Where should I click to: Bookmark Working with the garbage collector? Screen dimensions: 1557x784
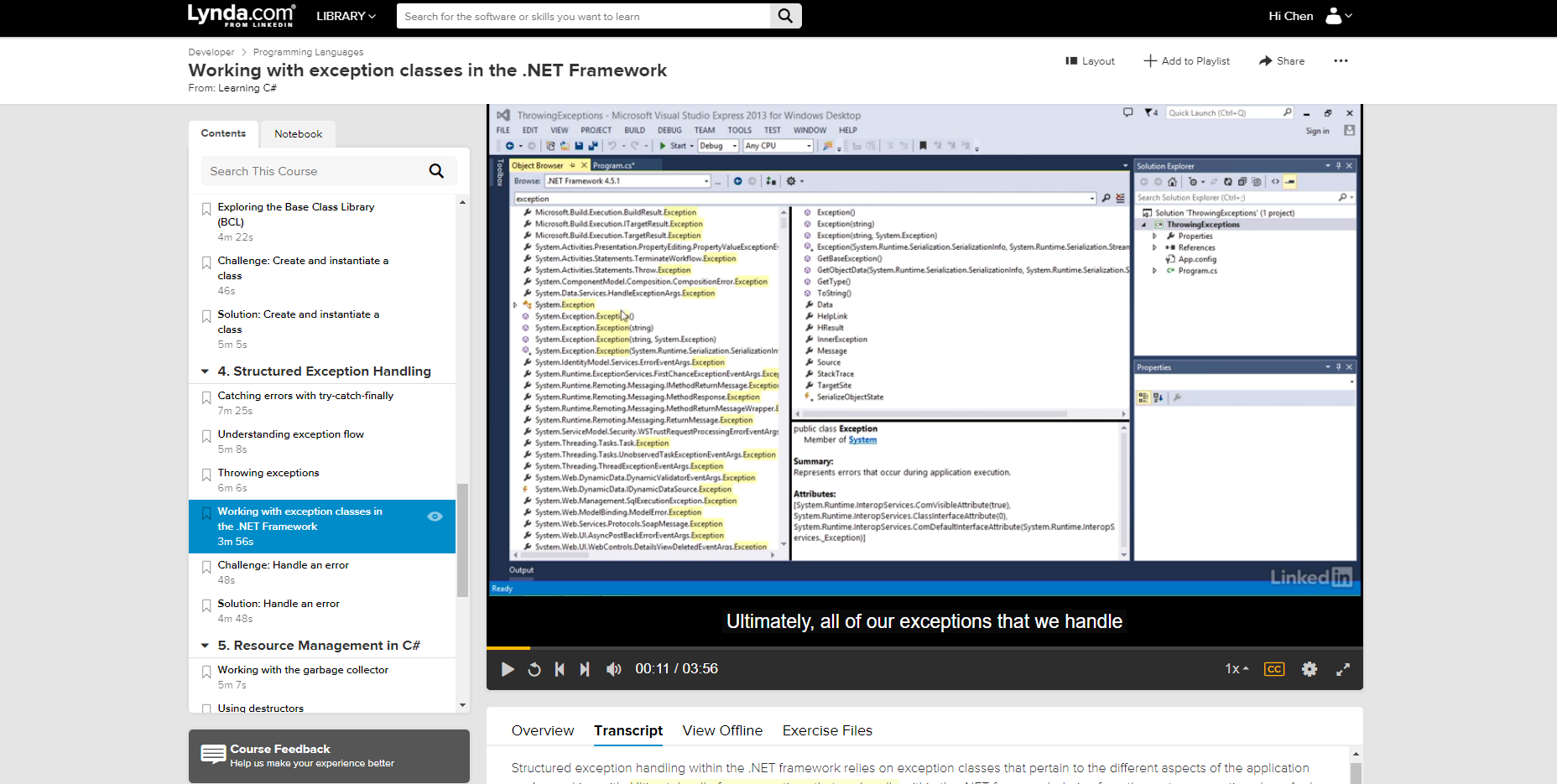click(206, 672)
